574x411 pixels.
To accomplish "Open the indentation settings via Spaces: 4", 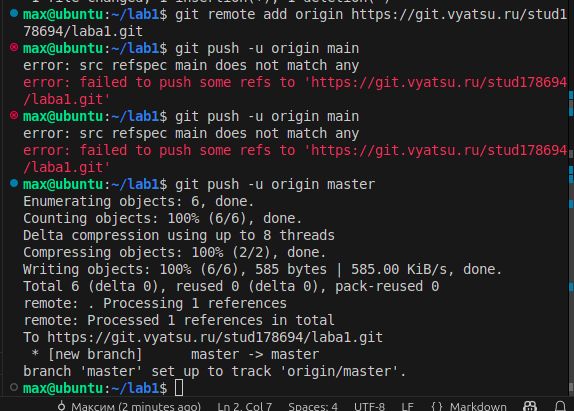I will click(313, 406).
